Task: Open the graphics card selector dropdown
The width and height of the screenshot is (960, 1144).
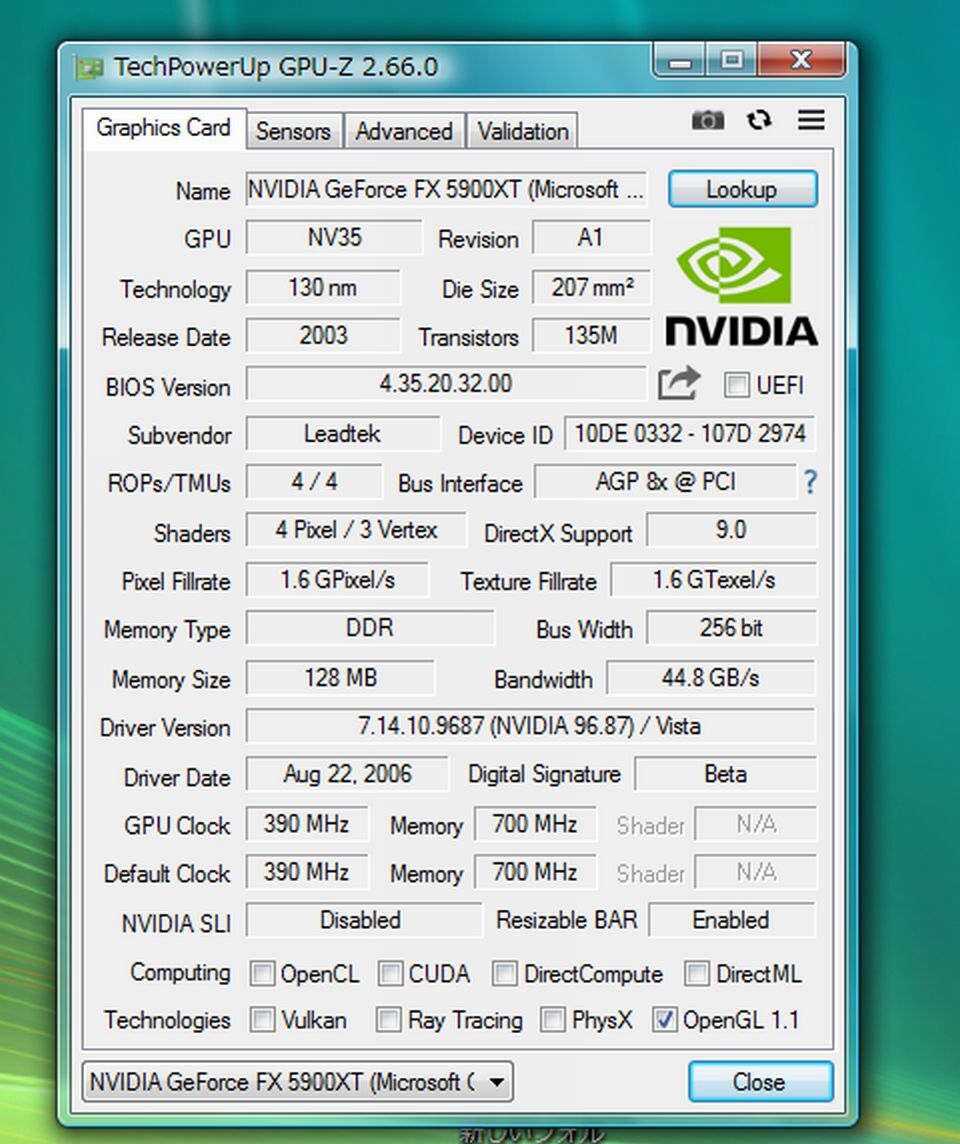Action: coord(298,1081)
